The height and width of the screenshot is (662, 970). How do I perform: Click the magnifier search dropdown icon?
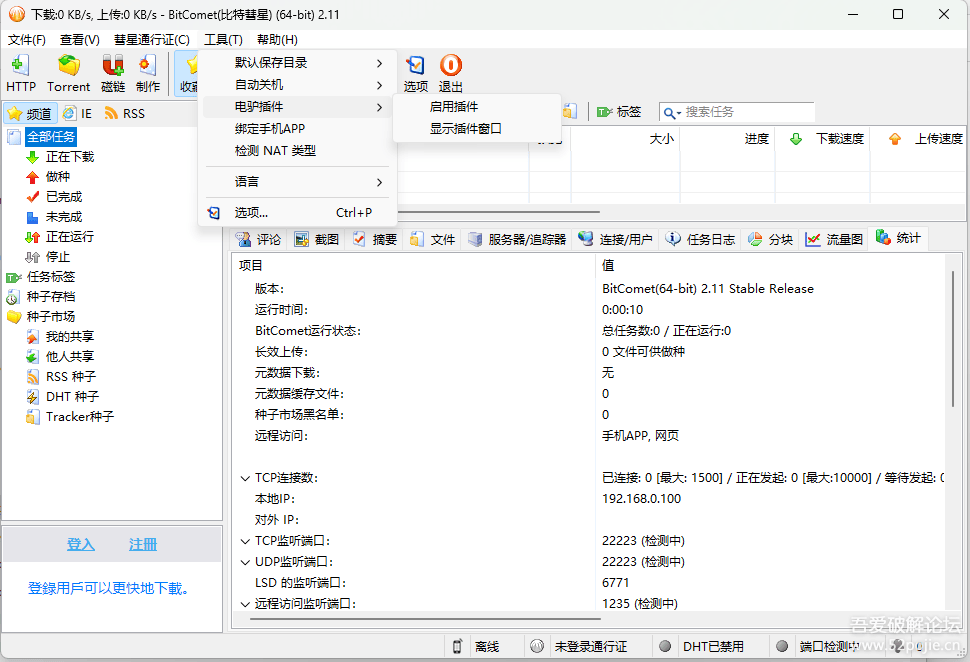[672, 113]
